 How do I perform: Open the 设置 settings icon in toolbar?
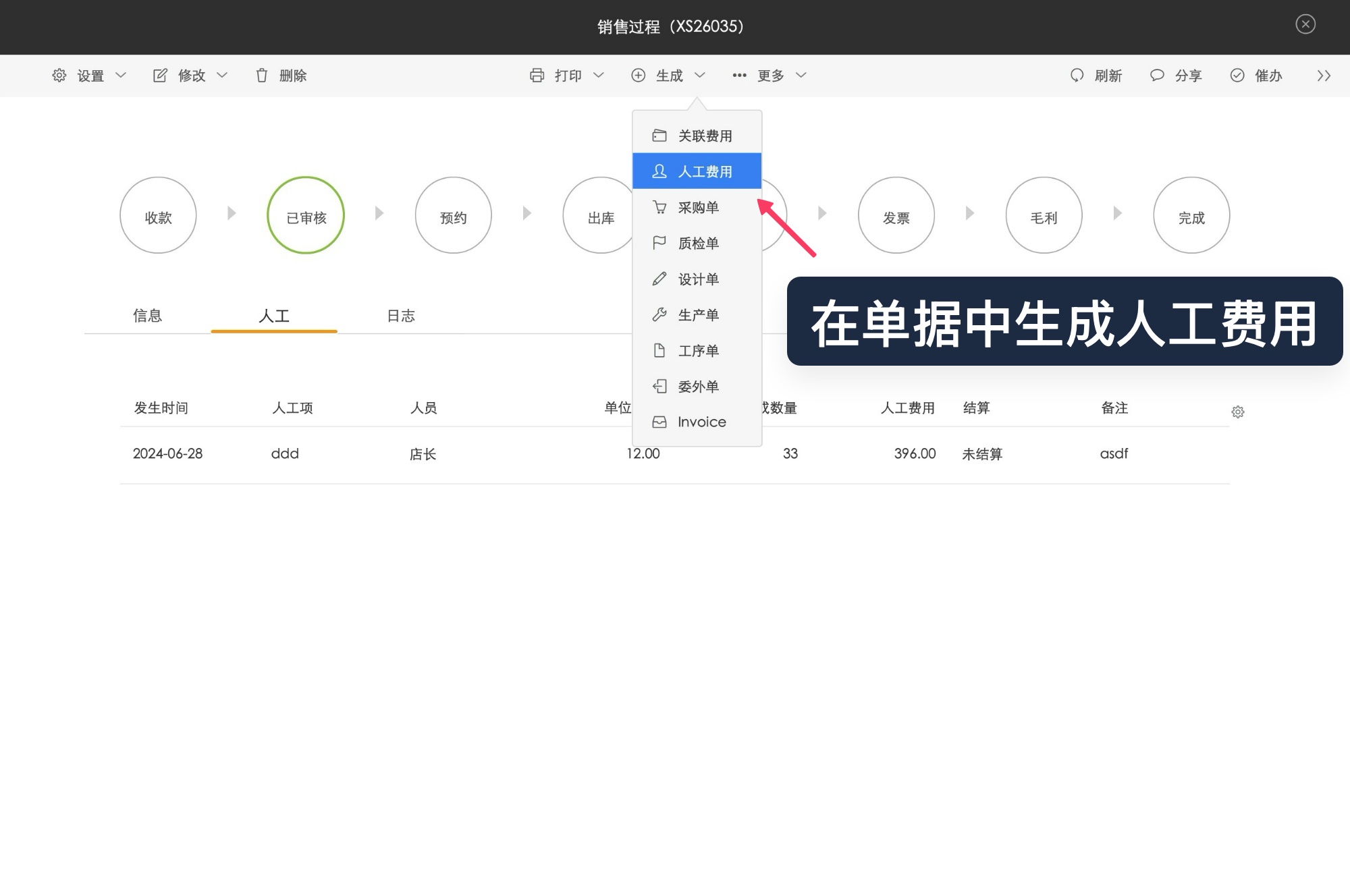(59, 76)
